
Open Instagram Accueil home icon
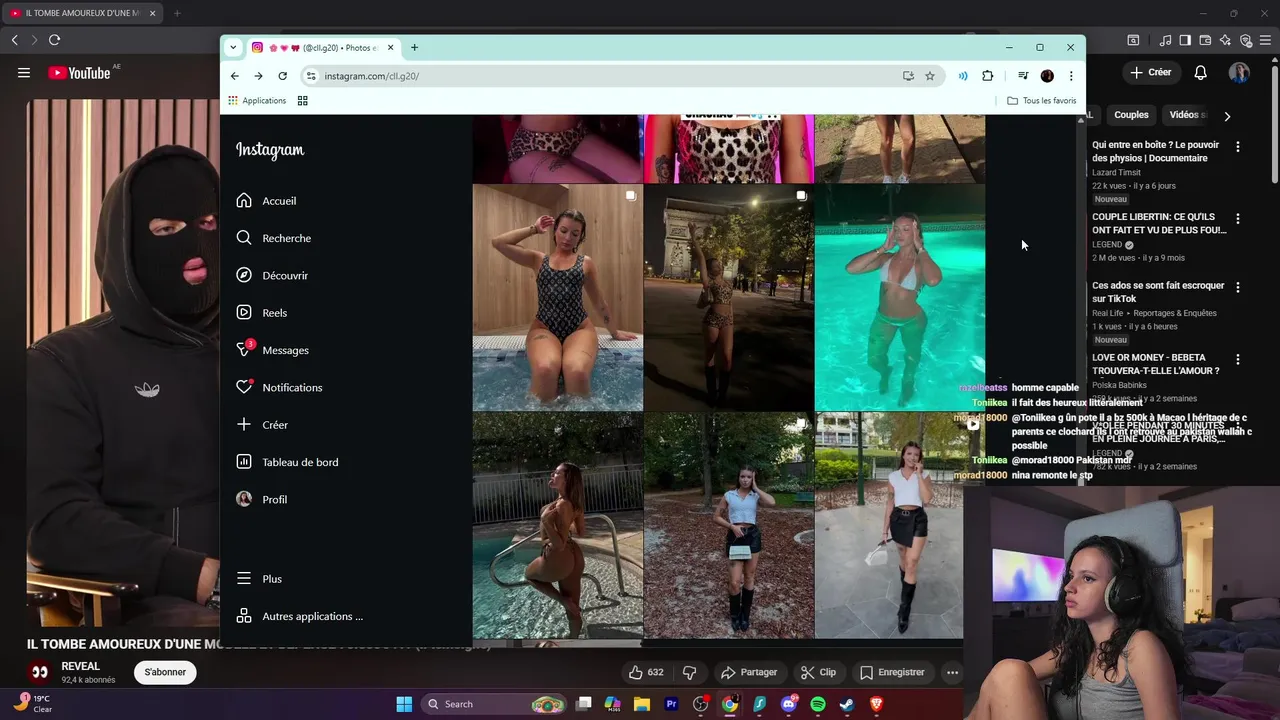(244, 201)
